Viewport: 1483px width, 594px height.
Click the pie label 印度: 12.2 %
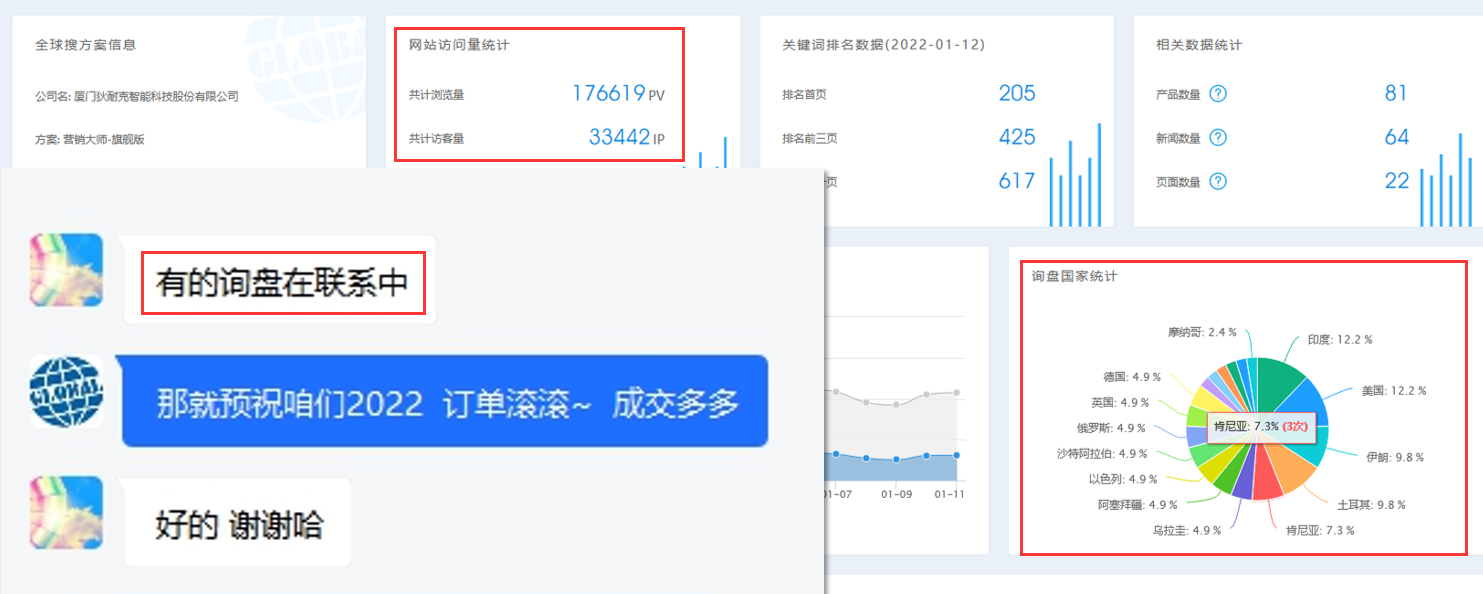click(1340, 340)
